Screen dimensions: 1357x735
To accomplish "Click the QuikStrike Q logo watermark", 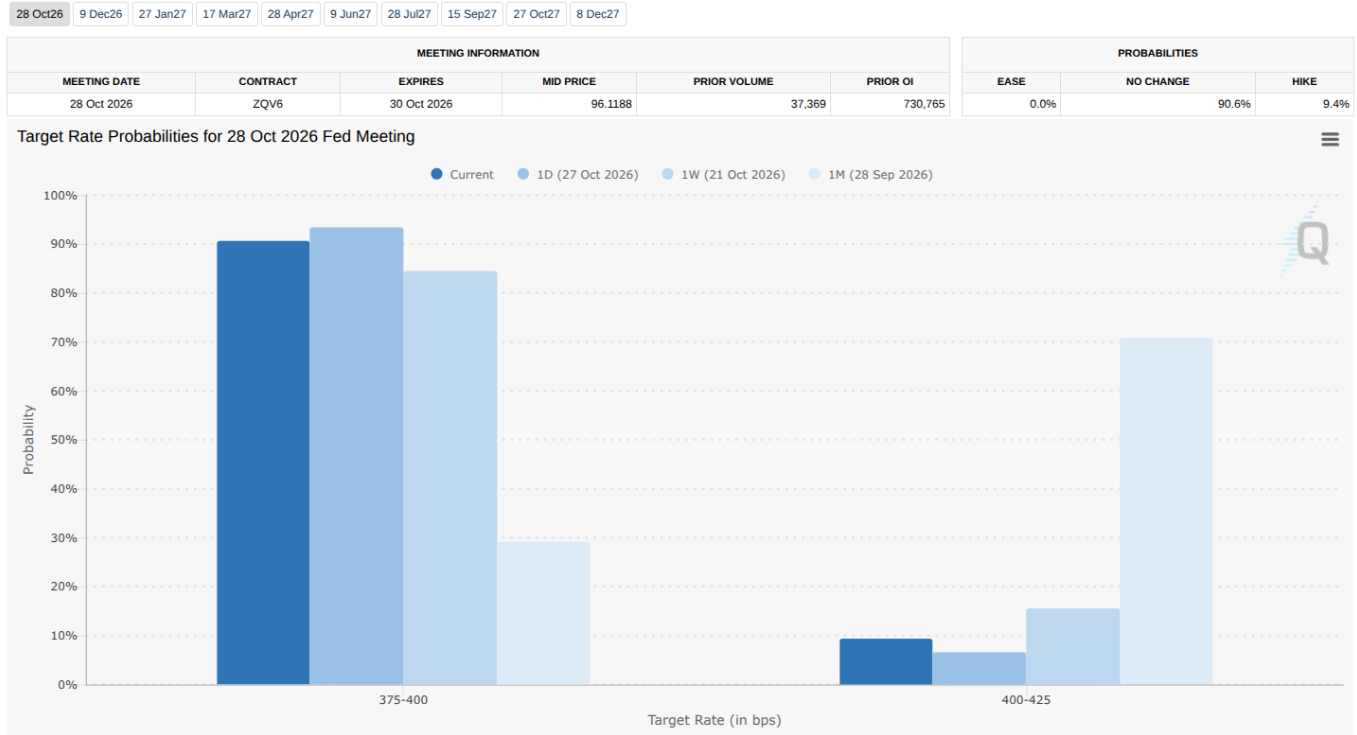I will pyautogui.click(x=1306, y=241).
